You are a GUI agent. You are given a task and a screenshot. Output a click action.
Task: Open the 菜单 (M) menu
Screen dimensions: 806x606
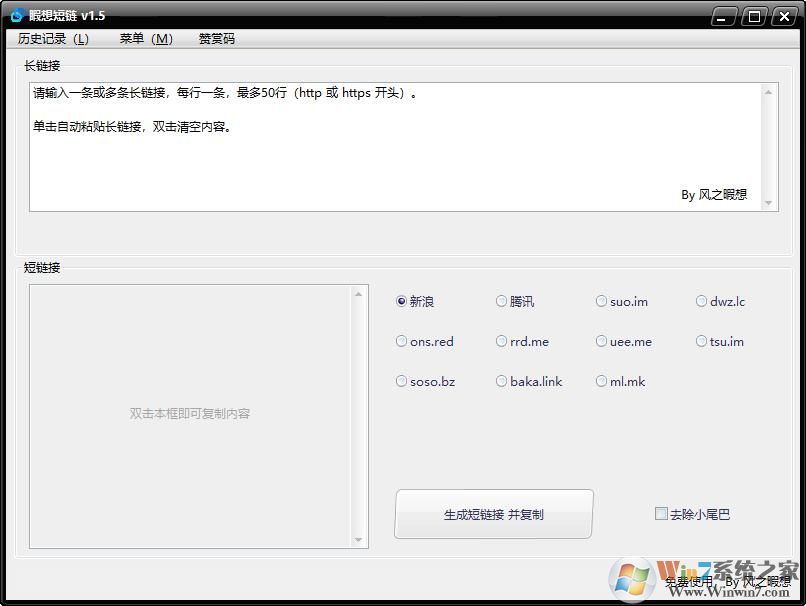click(146, 39)
